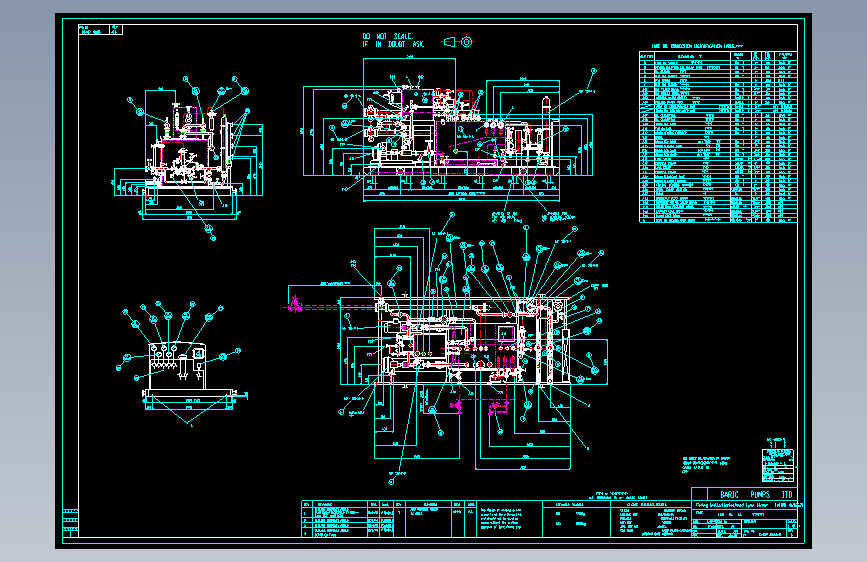Select the large plan view drawing
The image size is (867, 562).
click(x=448, y=348)
